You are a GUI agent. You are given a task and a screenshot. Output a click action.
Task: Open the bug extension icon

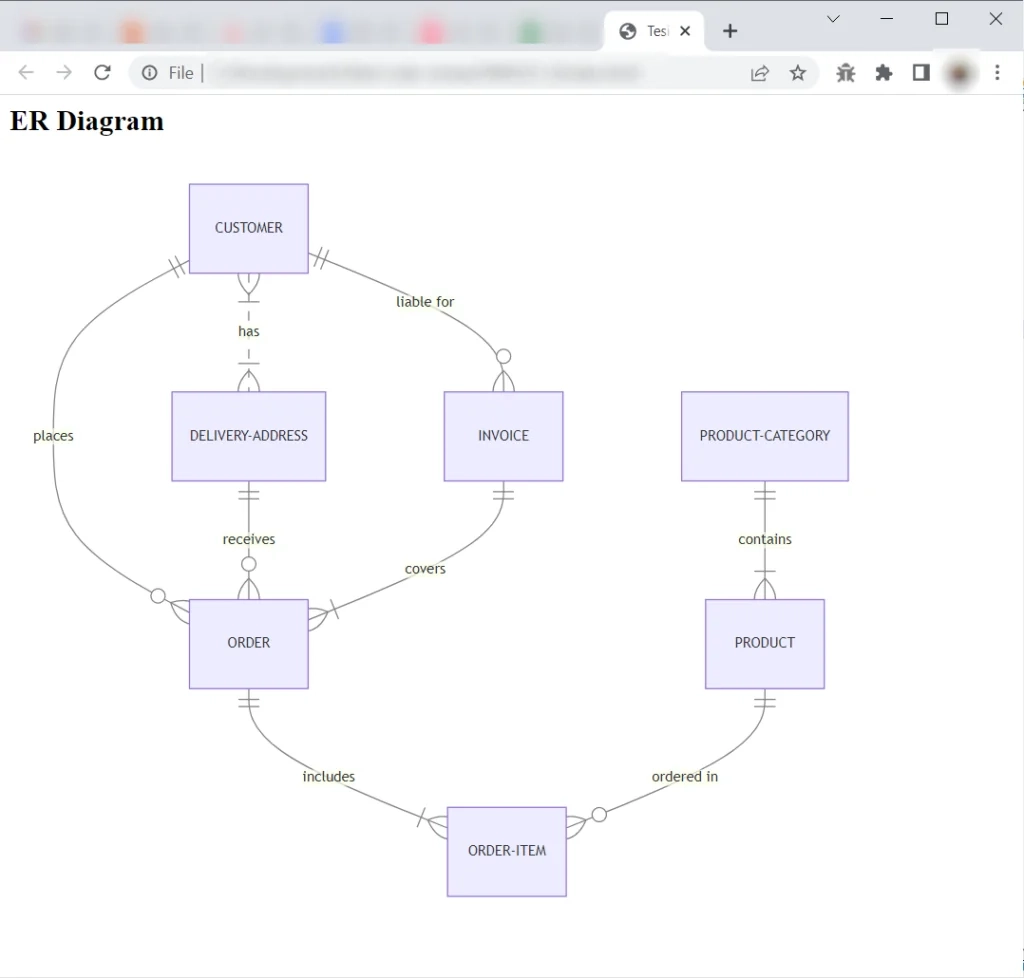[846, 72]
